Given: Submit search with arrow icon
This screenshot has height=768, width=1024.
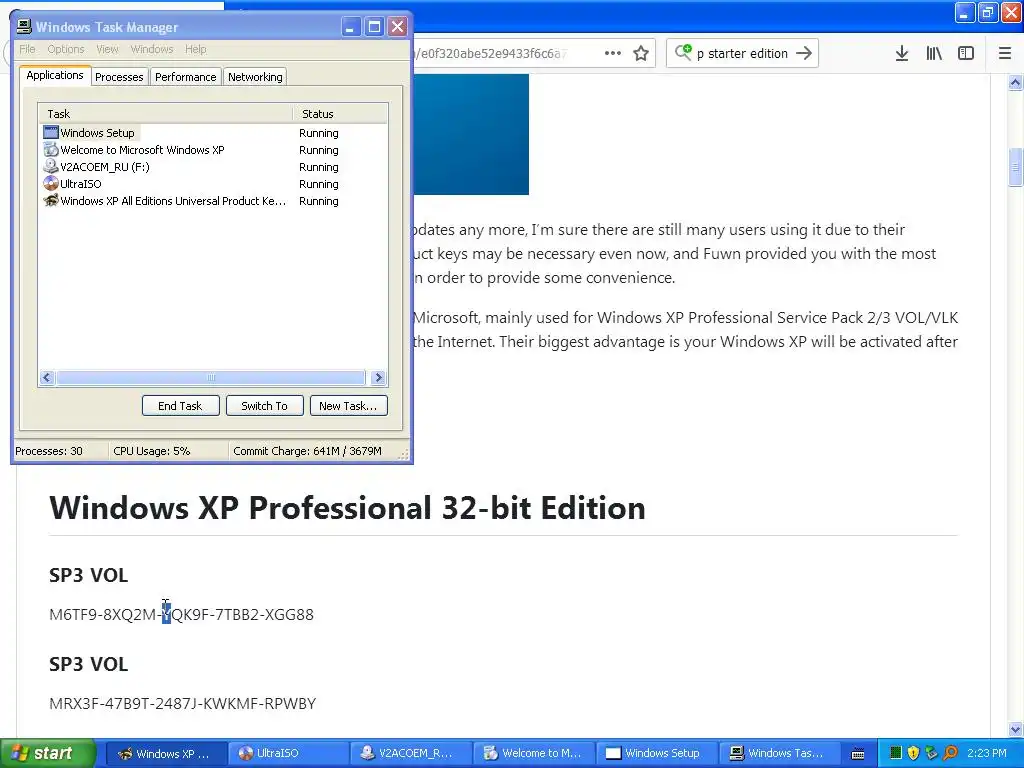Looking at the screenshot, I should 804,53.
